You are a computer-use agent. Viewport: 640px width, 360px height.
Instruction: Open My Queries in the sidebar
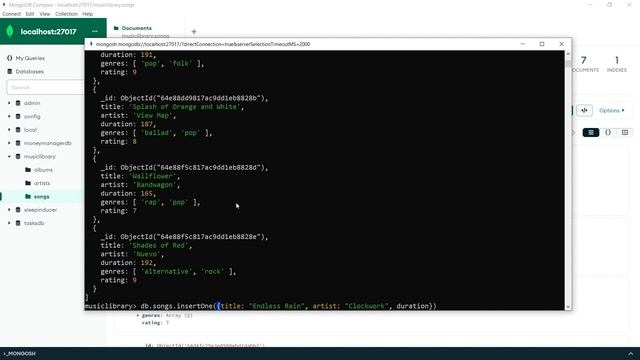coord(30,58)
